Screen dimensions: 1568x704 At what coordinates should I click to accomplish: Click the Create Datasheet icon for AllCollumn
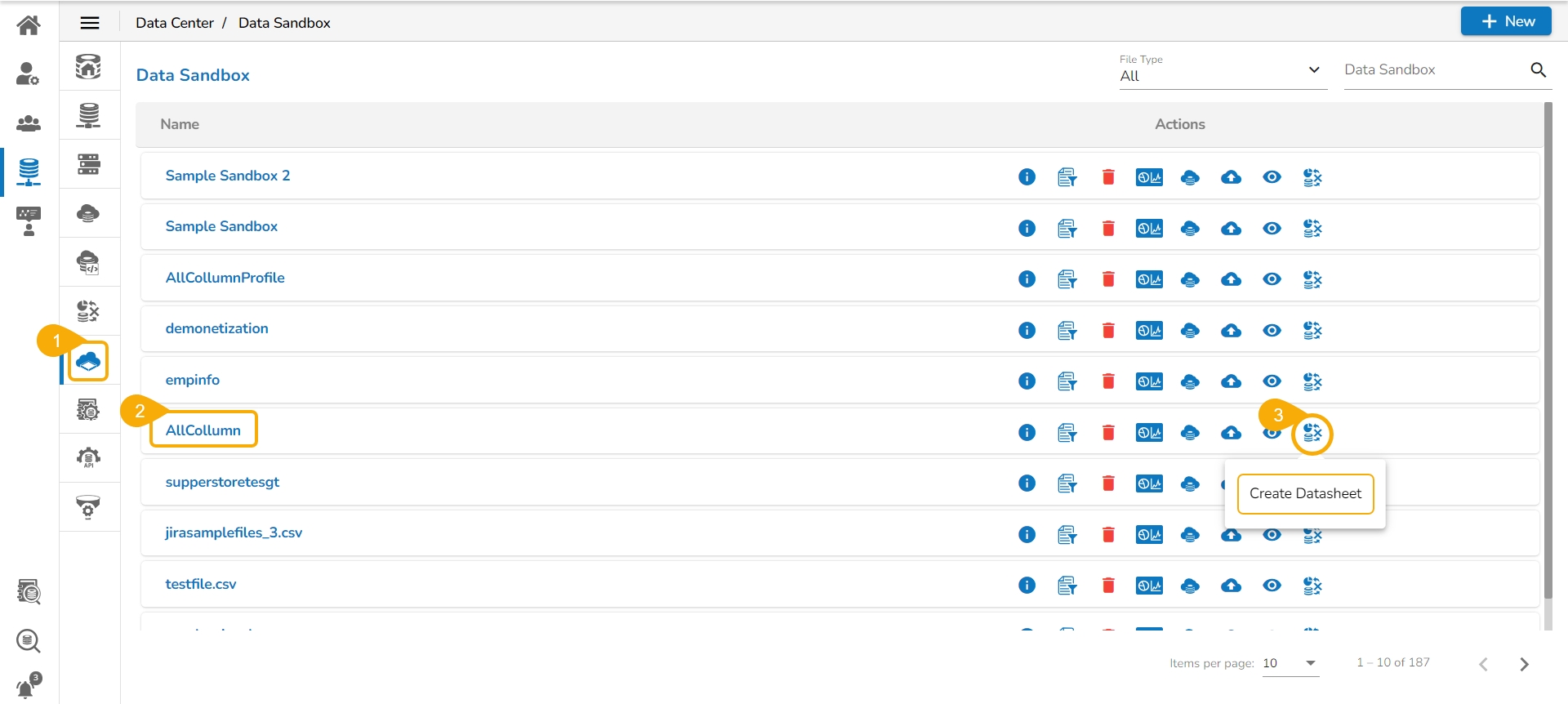(x=1312, y=433)
